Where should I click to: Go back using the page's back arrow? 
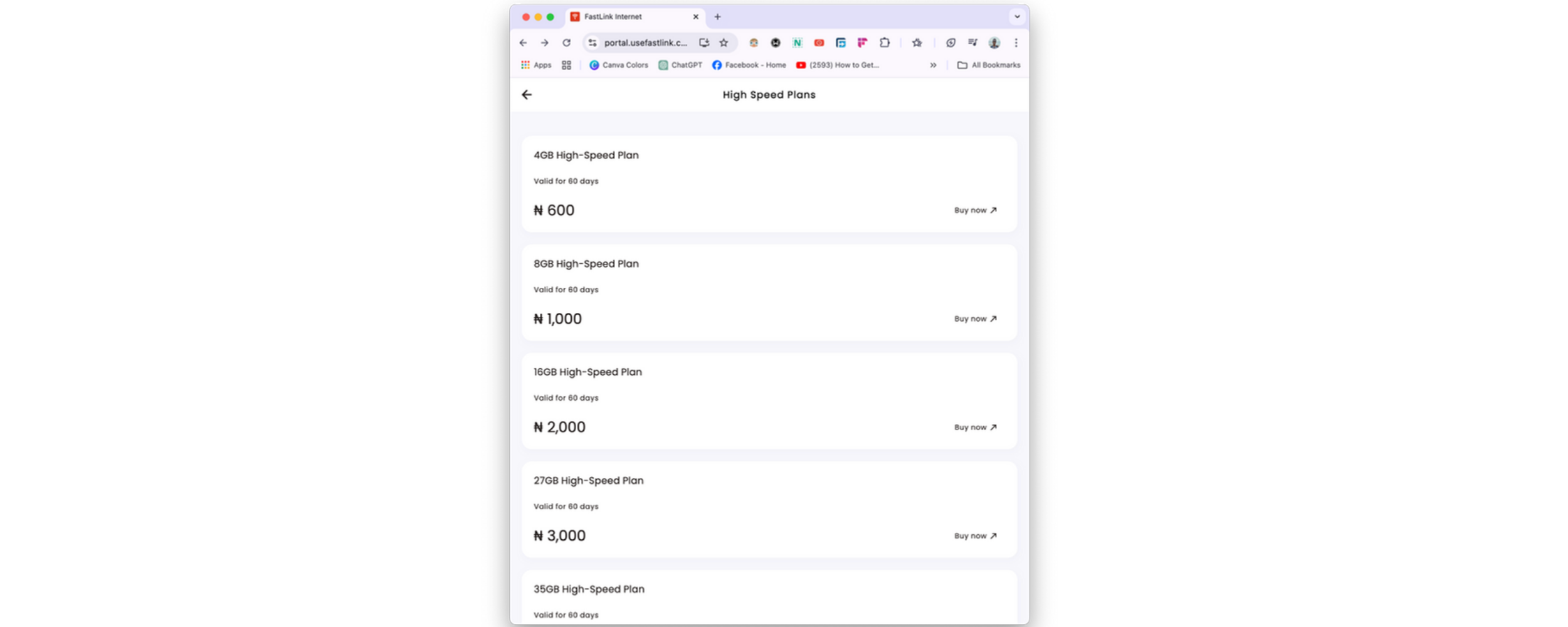[x=527, y=95]
